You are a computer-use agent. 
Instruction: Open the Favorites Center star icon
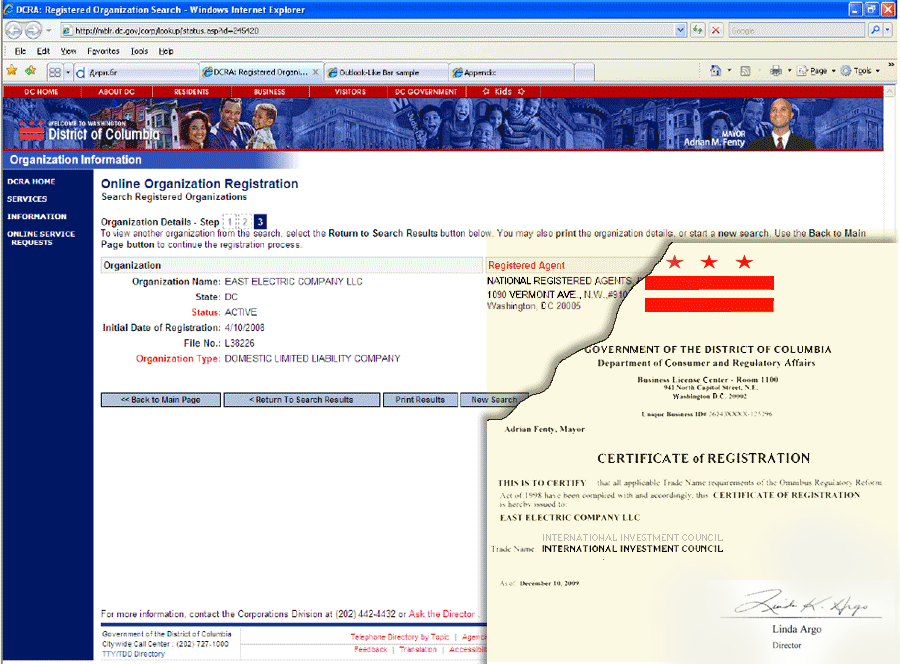click(11, 71)
